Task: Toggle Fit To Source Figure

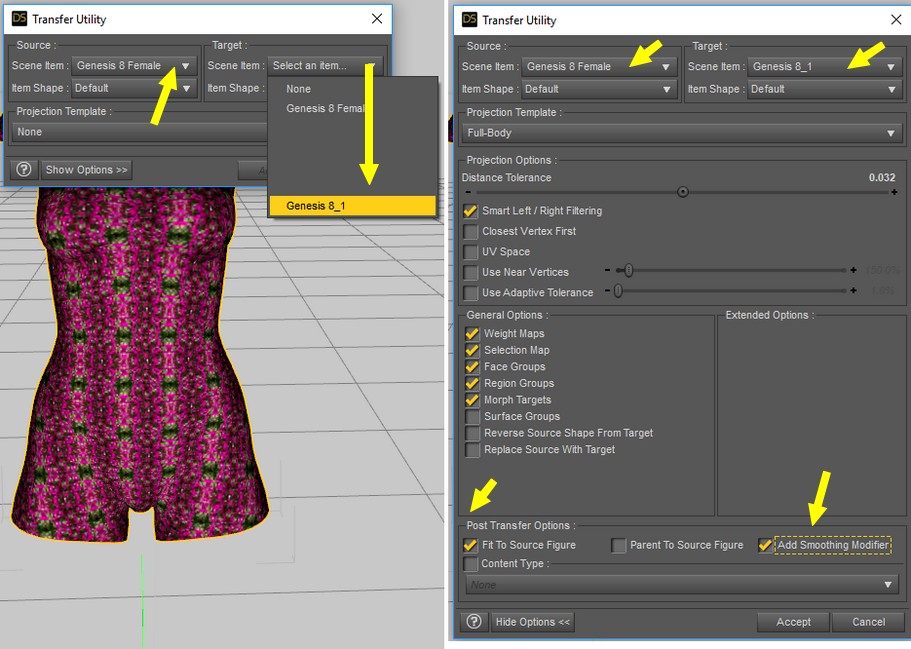Action: [470, 545]
